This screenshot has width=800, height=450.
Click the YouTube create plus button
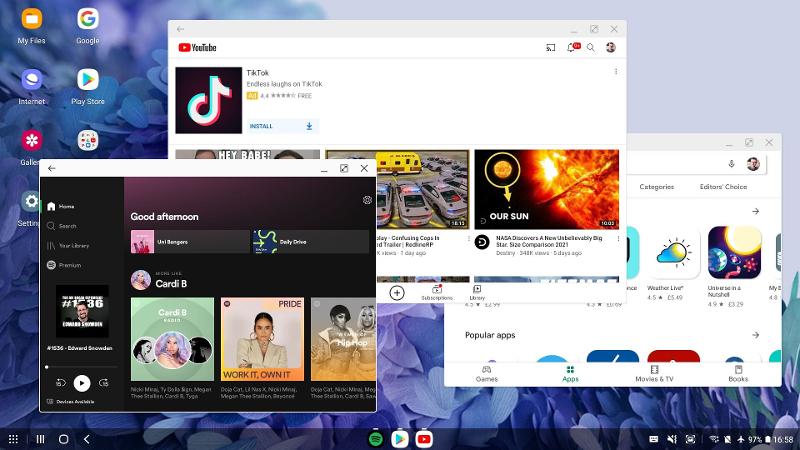pos(397,293)
